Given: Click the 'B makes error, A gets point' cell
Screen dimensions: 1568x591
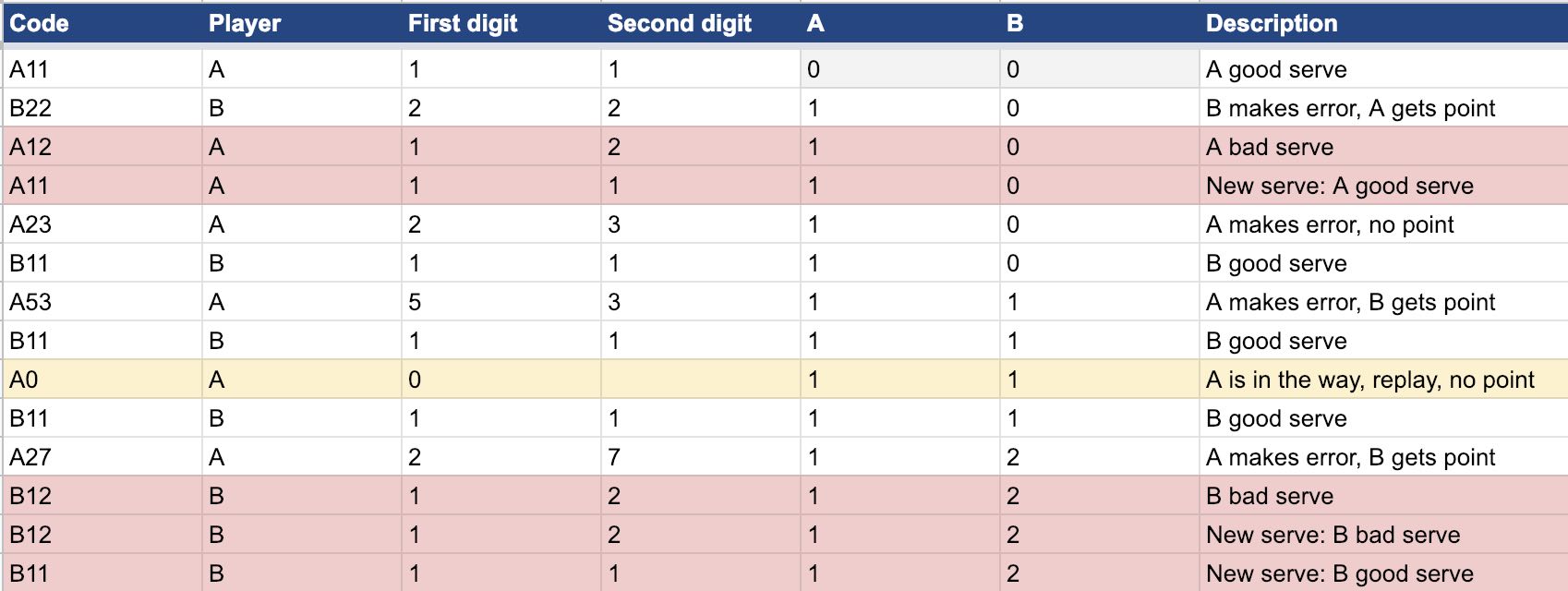Looking at the screenshot, I should [1383, 108].
